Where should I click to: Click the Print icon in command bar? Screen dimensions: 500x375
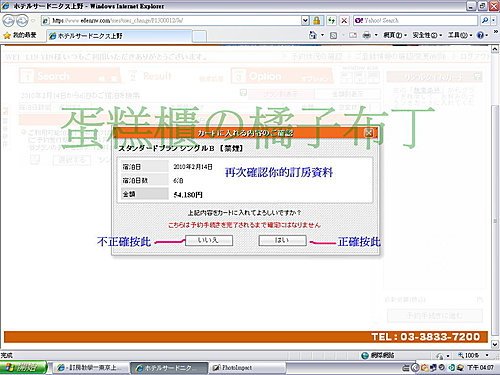(366, 35)
